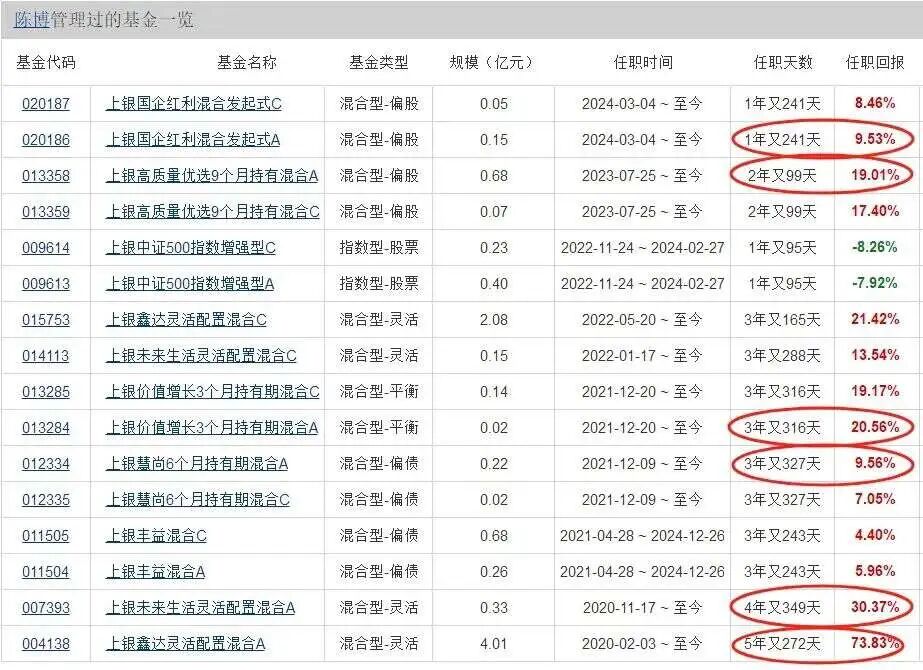The width and height of the screenshot is (923, 670).
Task: Select 混合型-灵活 type in 004138 row
Action: pos(379,644)
